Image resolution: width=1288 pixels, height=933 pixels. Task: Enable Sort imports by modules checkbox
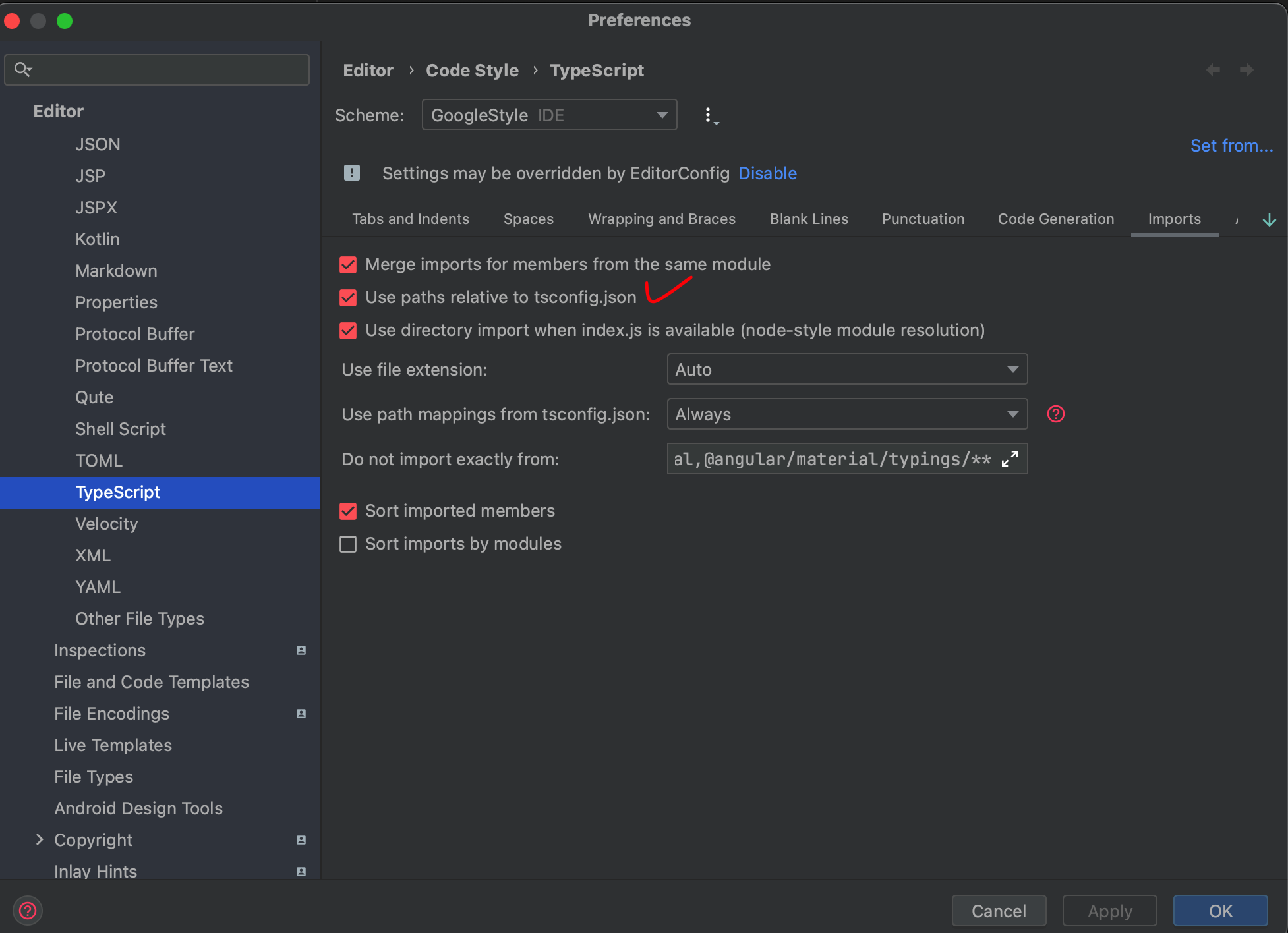click(x=348, y=544)
